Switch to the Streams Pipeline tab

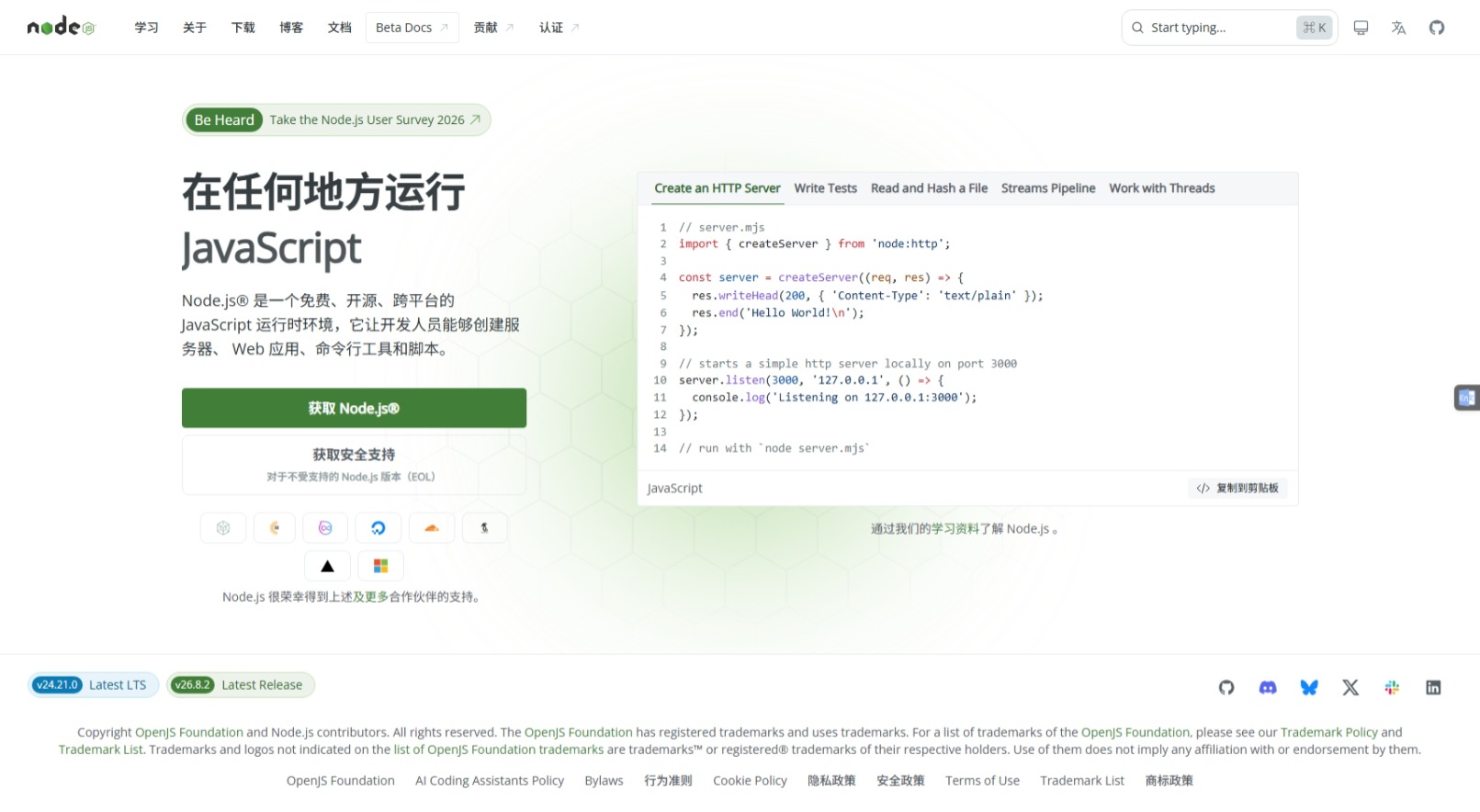1048,188
